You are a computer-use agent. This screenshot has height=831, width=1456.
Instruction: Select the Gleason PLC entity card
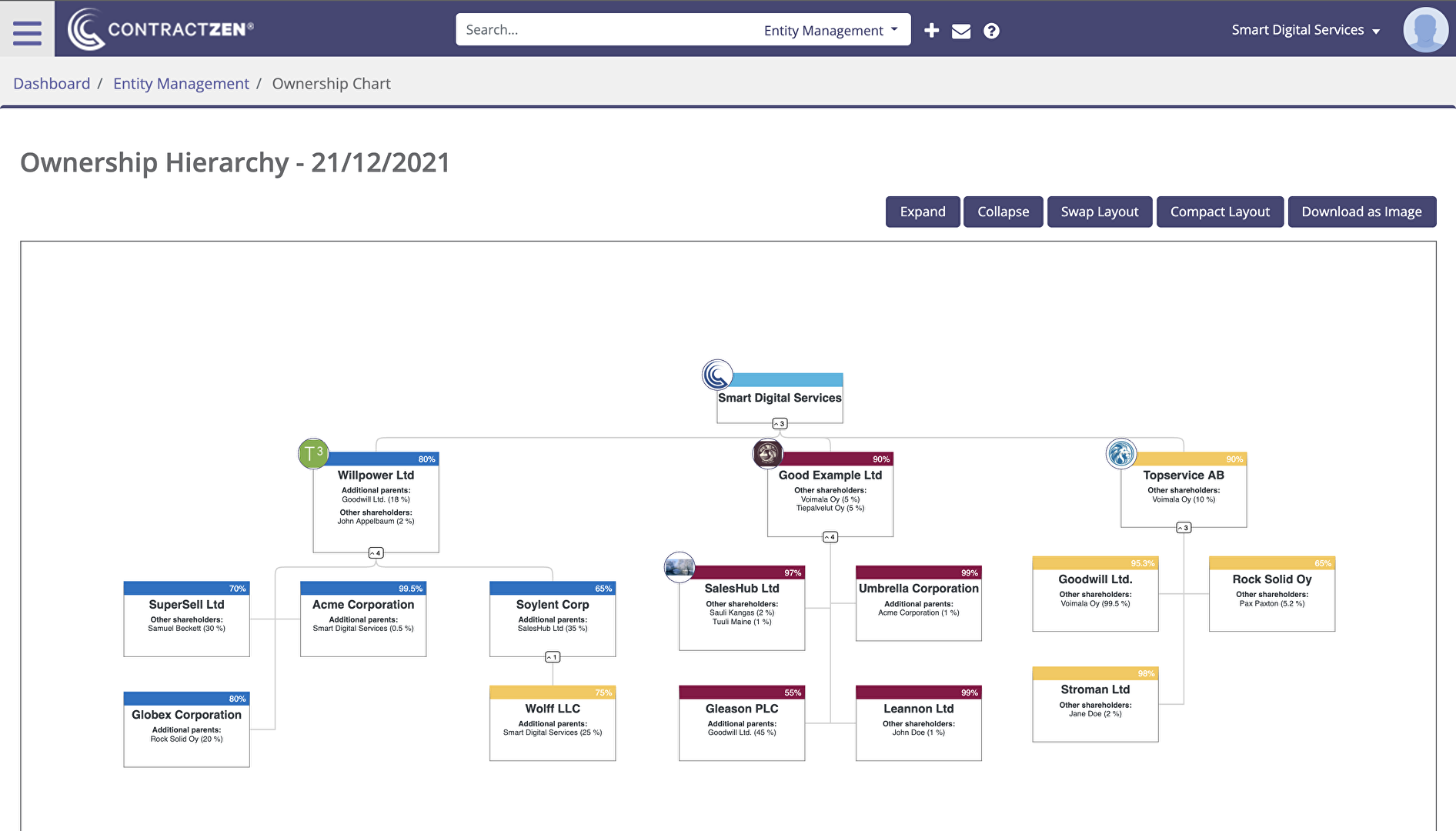[742, 723]
